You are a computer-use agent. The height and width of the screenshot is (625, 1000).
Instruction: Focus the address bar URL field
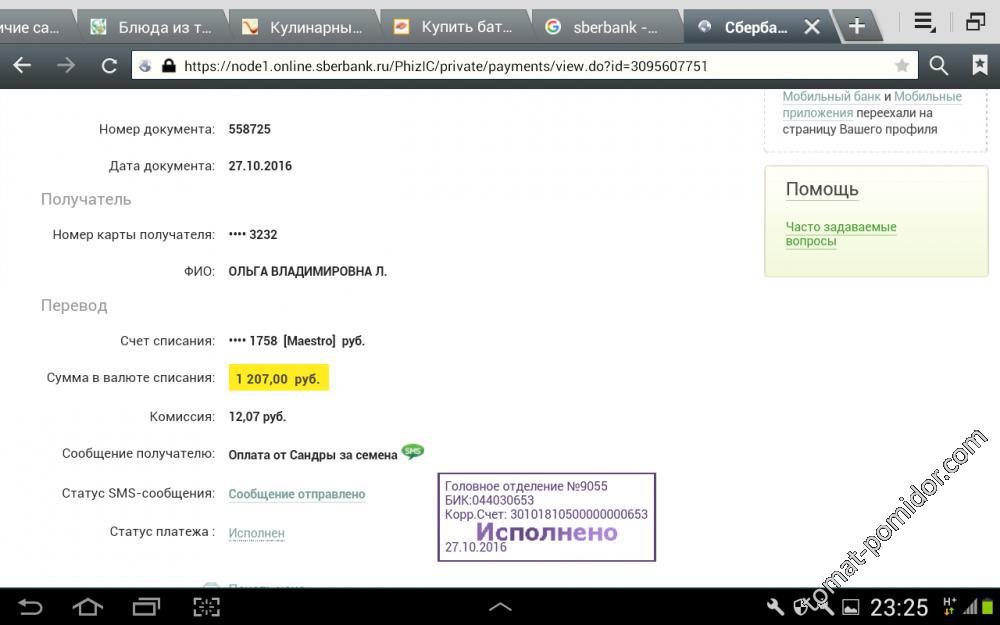pos(524,65)
